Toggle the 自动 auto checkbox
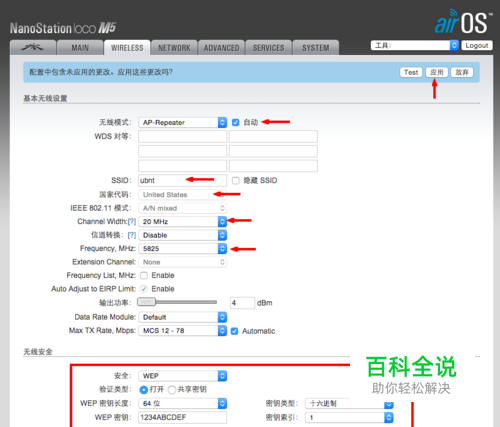 236,122
